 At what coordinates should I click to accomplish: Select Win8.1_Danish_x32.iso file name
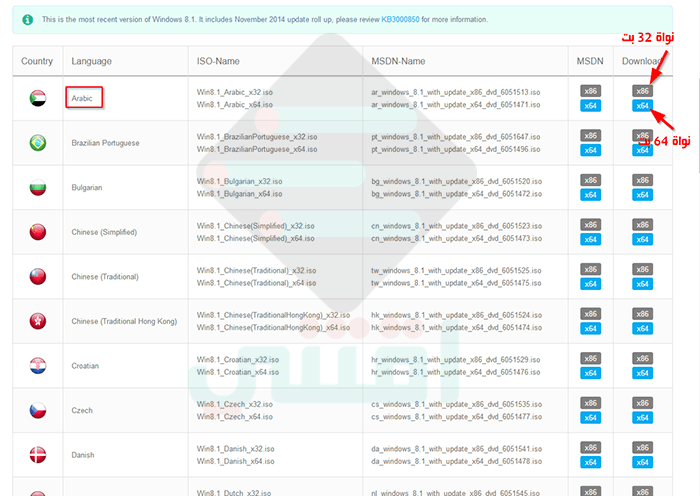click(236, 449)
